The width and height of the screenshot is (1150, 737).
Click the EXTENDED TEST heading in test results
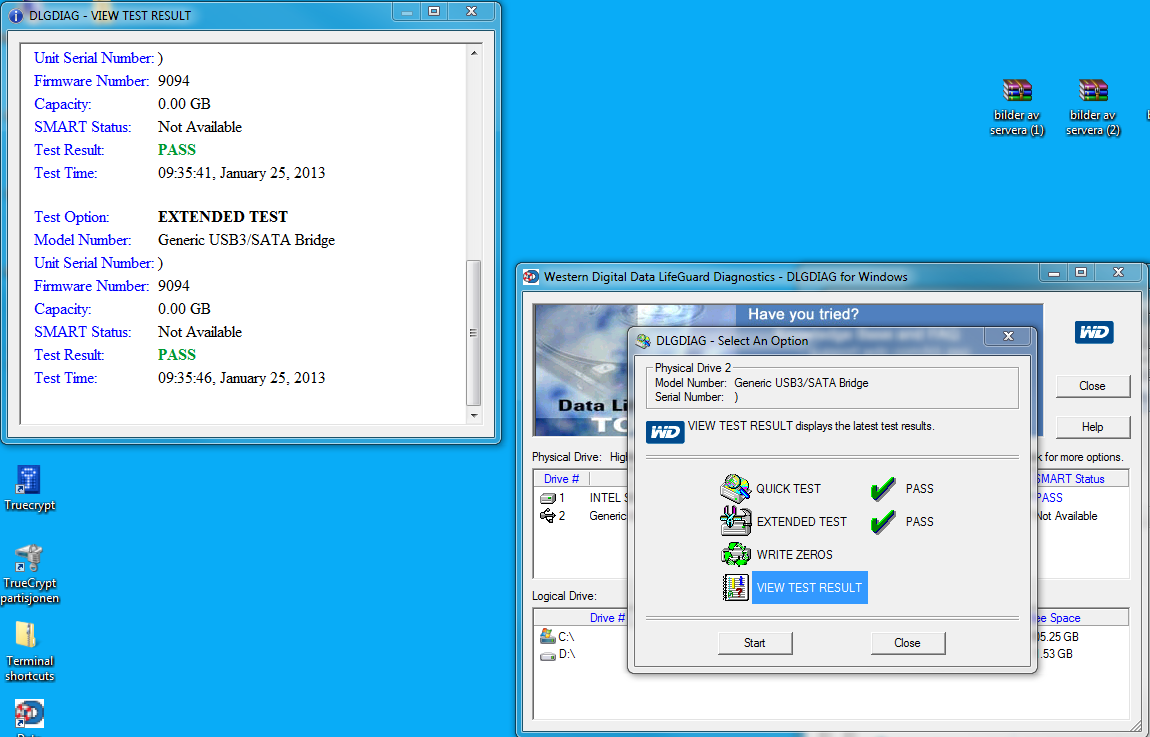tap(223, 217)
